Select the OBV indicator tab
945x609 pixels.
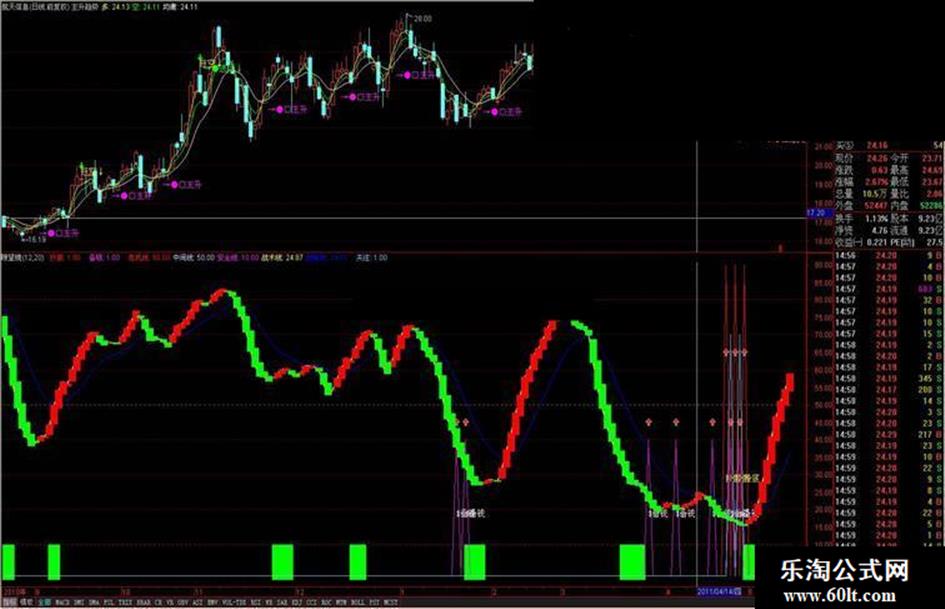[x=182, y=602]
